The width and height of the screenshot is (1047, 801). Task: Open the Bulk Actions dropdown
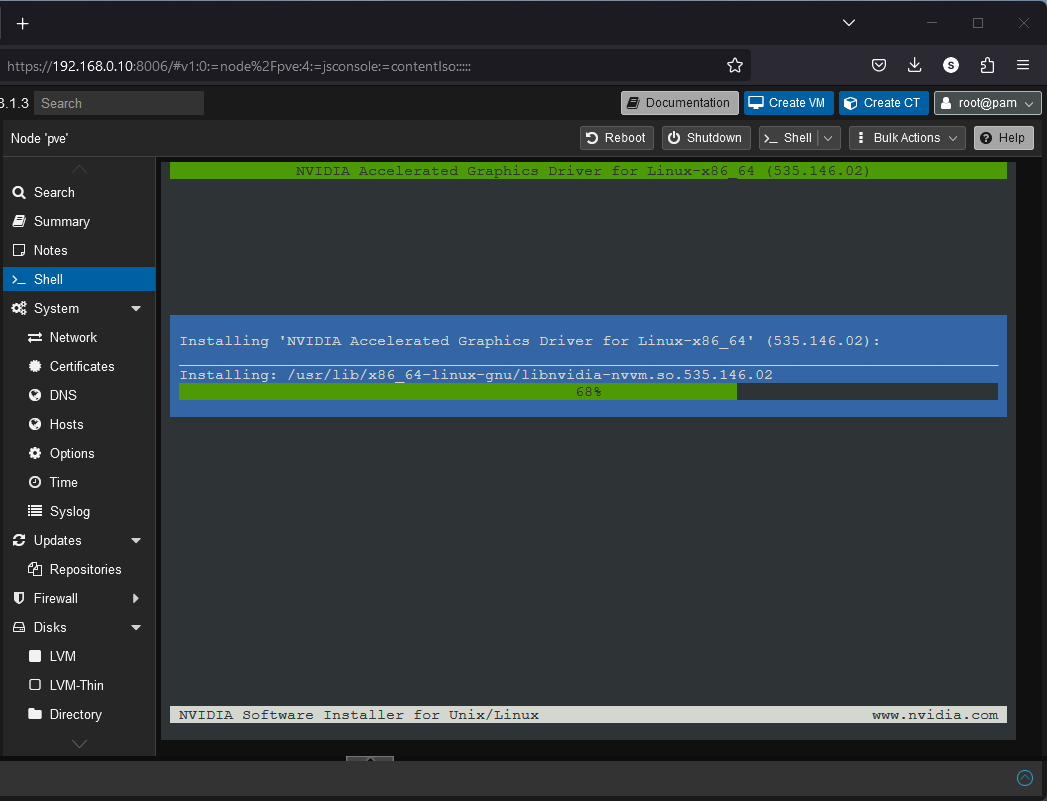click(x=907, y=138)
